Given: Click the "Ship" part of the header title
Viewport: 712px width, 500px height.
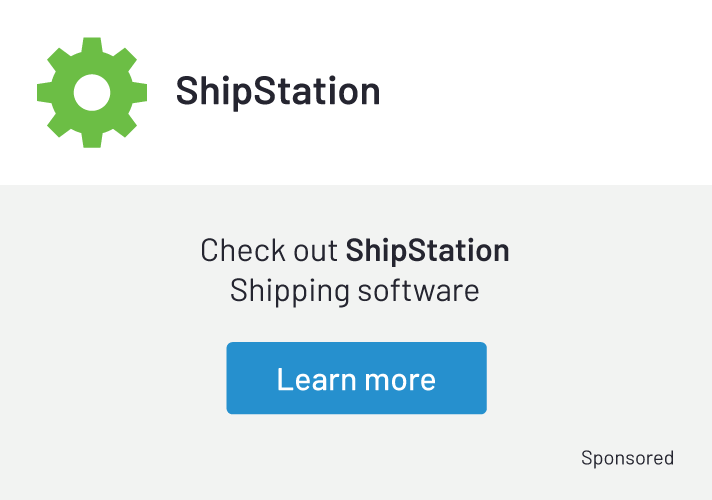Looking at the screenshot, I should click(x=210, y=92).
